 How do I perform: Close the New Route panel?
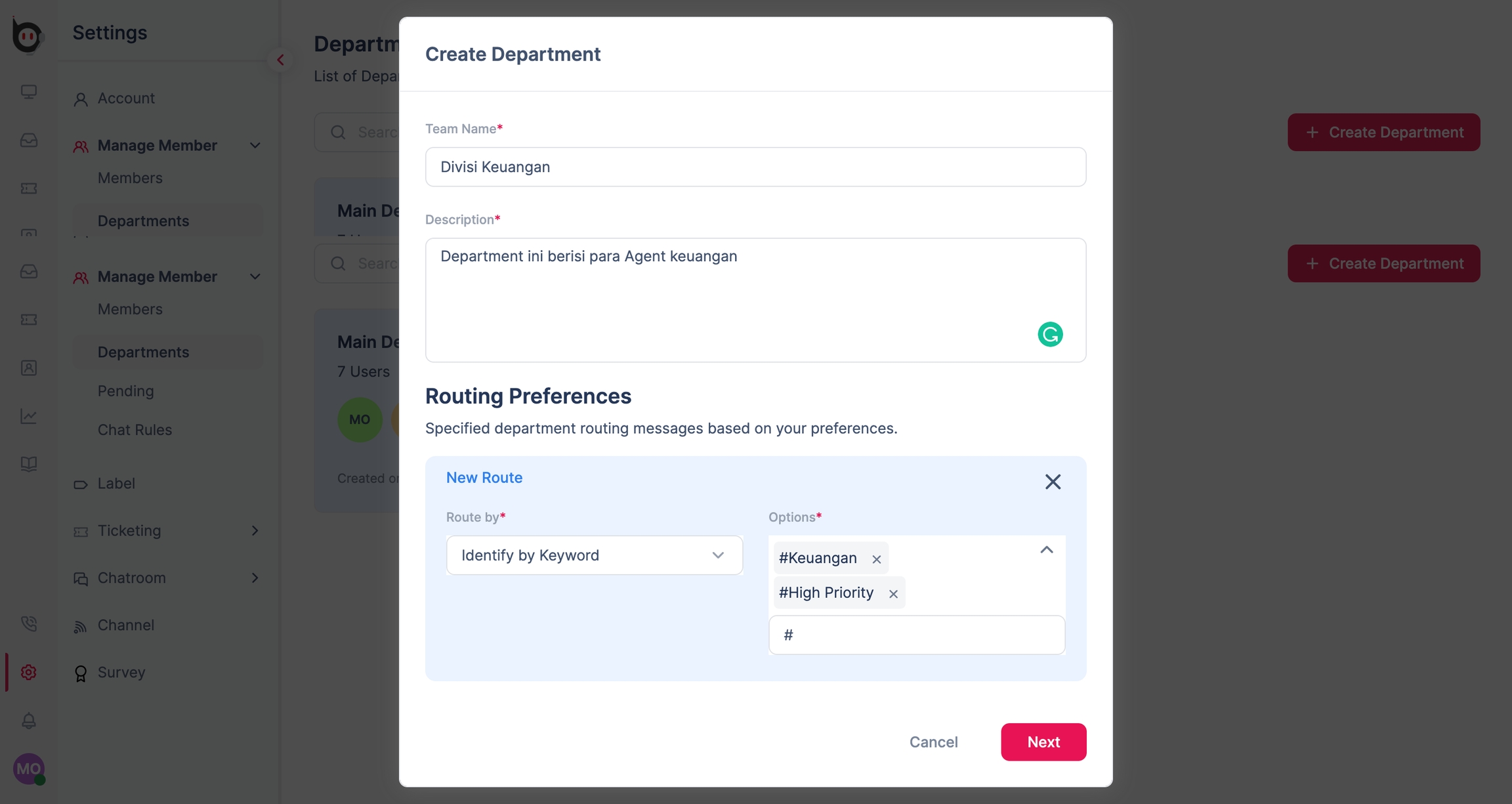point(1053,482)
